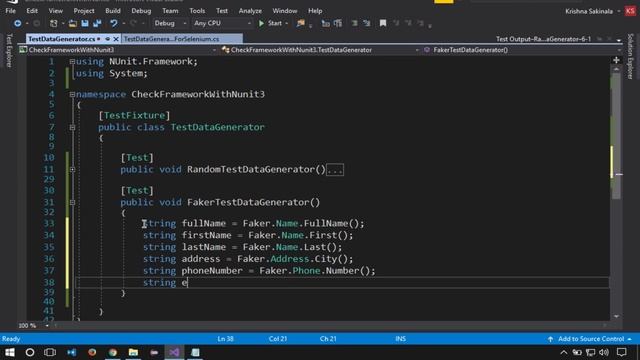Open the Action Center notifications icon
The width and height of the screenshot is (640, 360).
pos(622,352)
